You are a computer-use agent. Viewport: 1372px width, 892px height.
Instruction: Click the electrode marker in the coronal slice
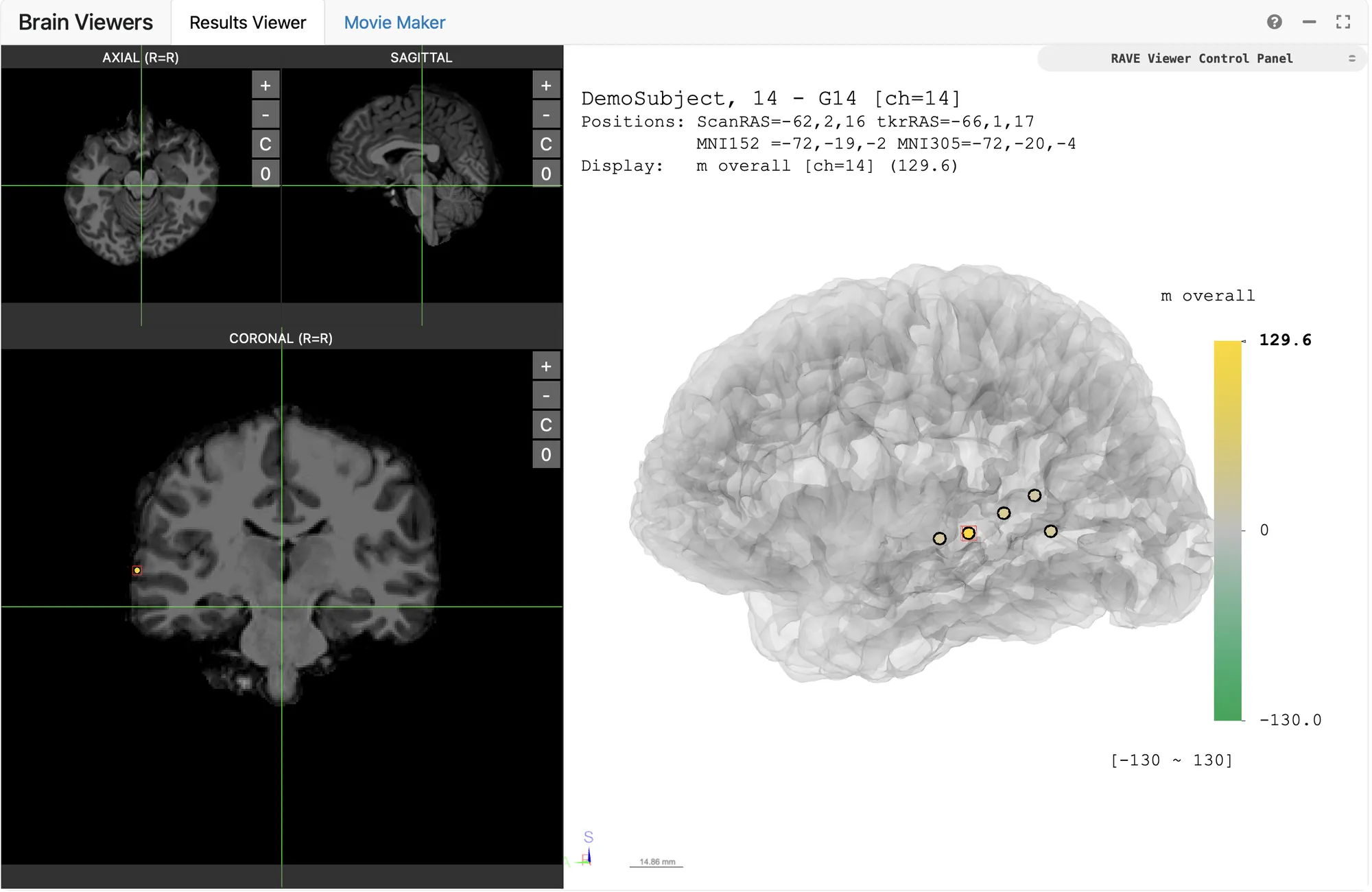[137, 570]
